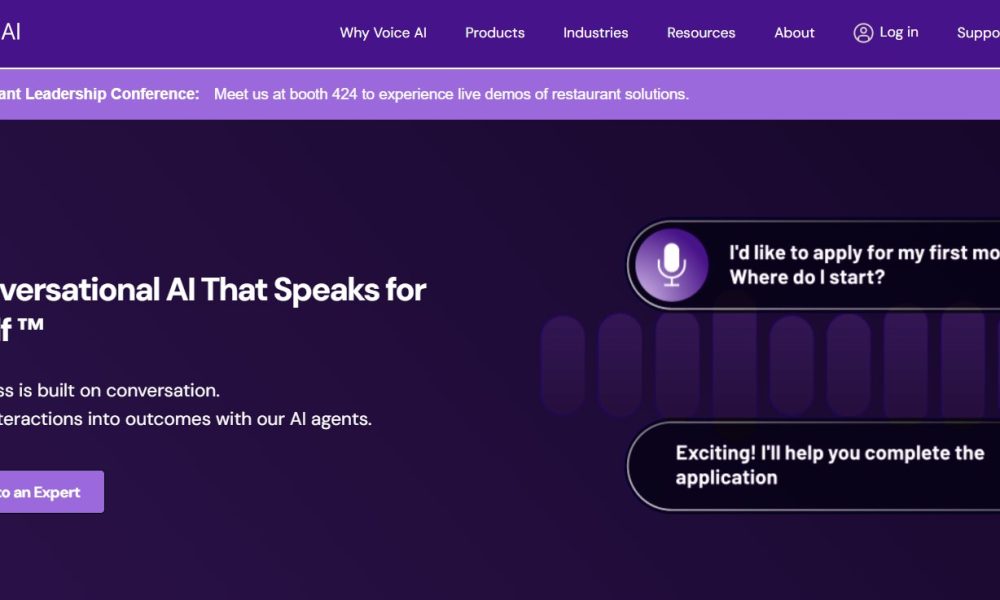Click the trademark symbol after the headline
1000x600 pixels.
click(x=30, y=328)
